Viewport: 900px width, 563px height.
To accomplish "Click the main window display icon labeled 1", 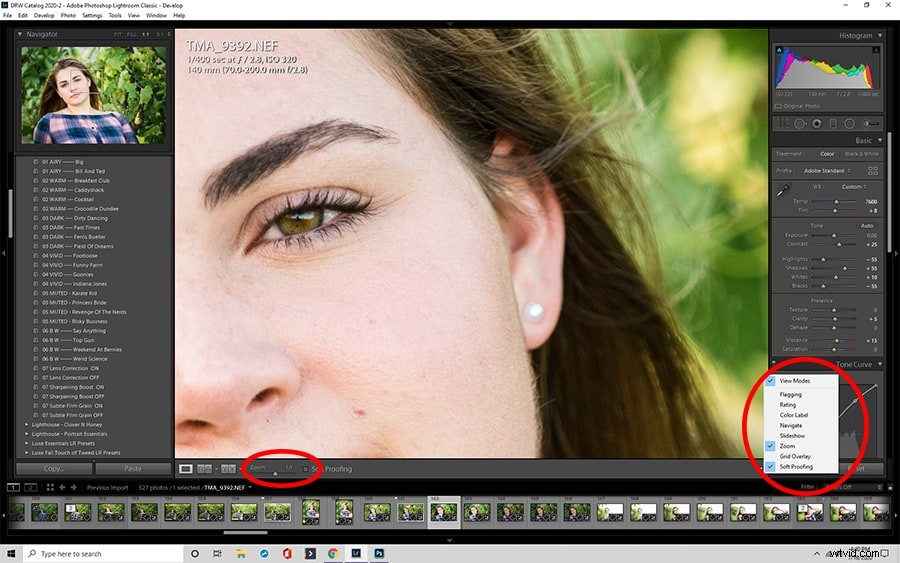I will (x=13, y=487).
